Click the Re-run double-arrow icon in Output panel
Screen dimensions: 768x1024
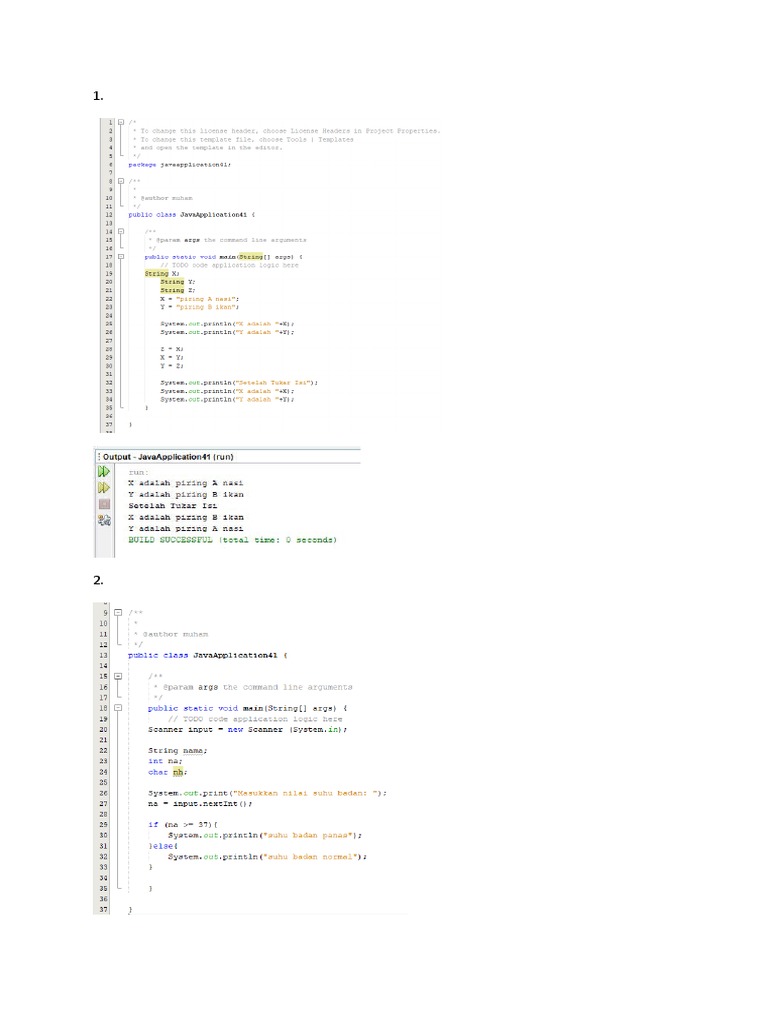(103, 471)
